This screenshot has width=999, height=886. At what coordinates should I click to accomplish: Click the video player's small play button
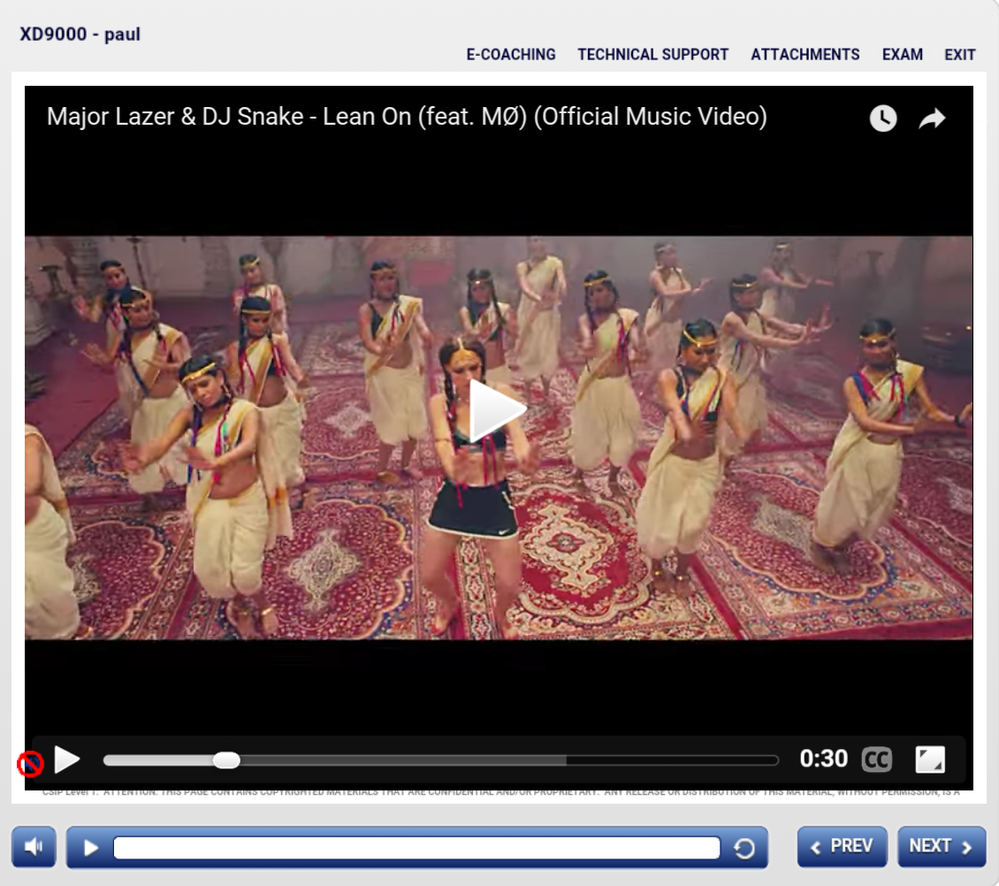[x=67, y=759]
